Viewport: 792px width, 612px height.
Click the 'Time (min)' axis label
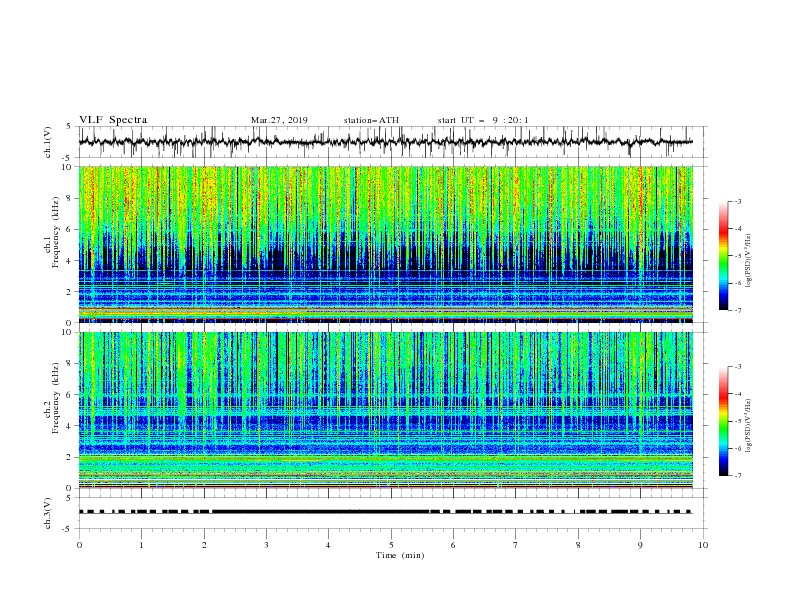[x=400, y=555]
